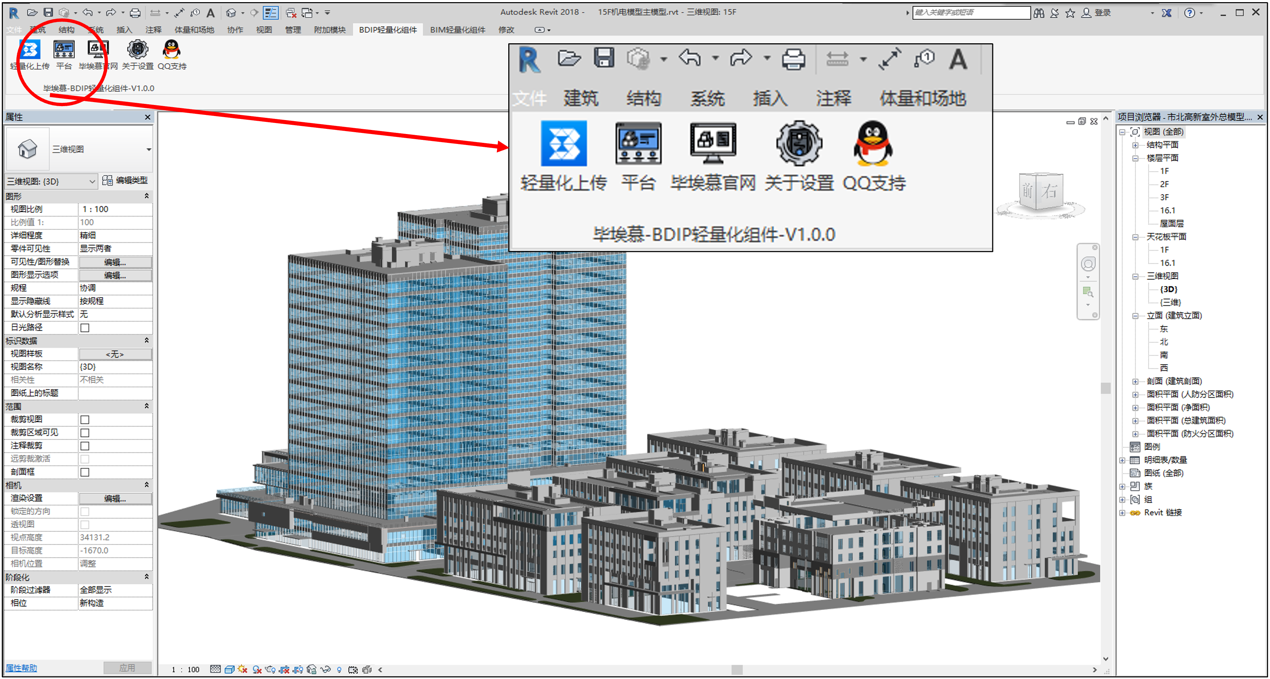Click the Autodesk Exchange Apps X icon
Screen dimensions: 1270x679
(1167, 13)
